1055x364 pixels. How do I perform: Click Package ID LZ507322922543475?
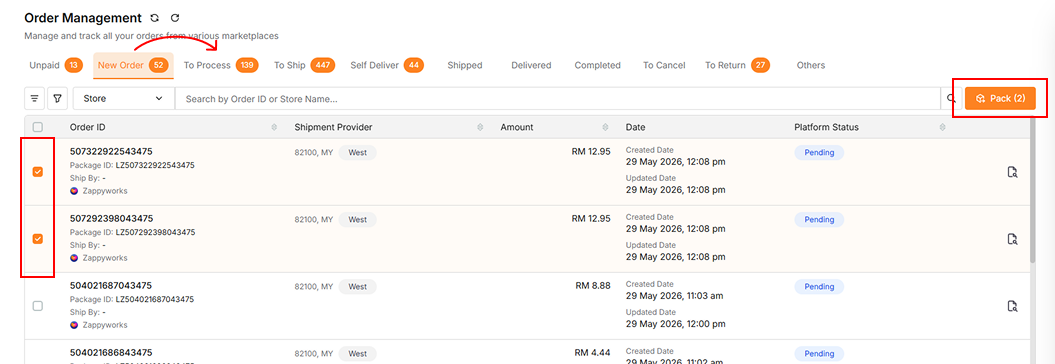[155, 165]
